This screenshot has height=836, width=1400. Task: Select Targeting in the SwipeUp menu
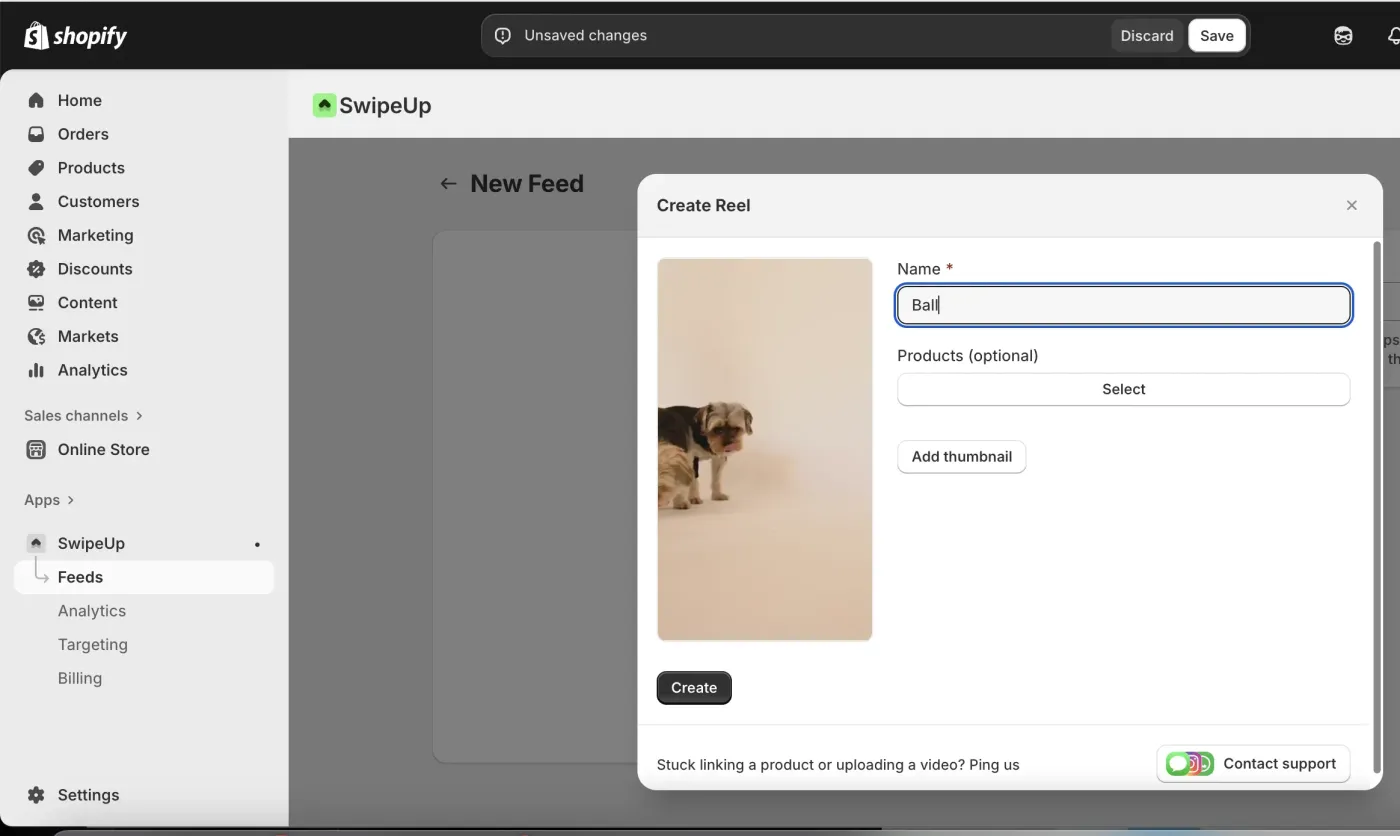point(92,644)
